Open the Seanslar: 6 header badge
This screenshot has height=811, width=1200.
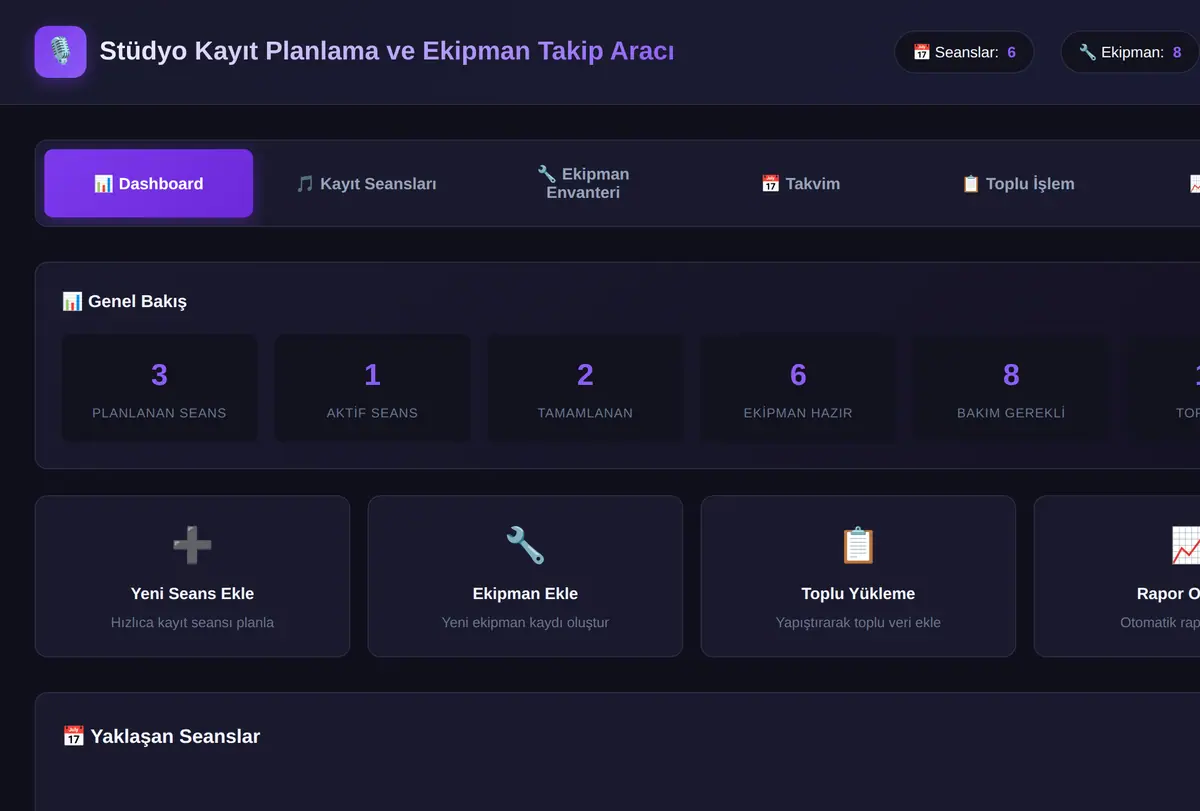(x=964, y=52)
